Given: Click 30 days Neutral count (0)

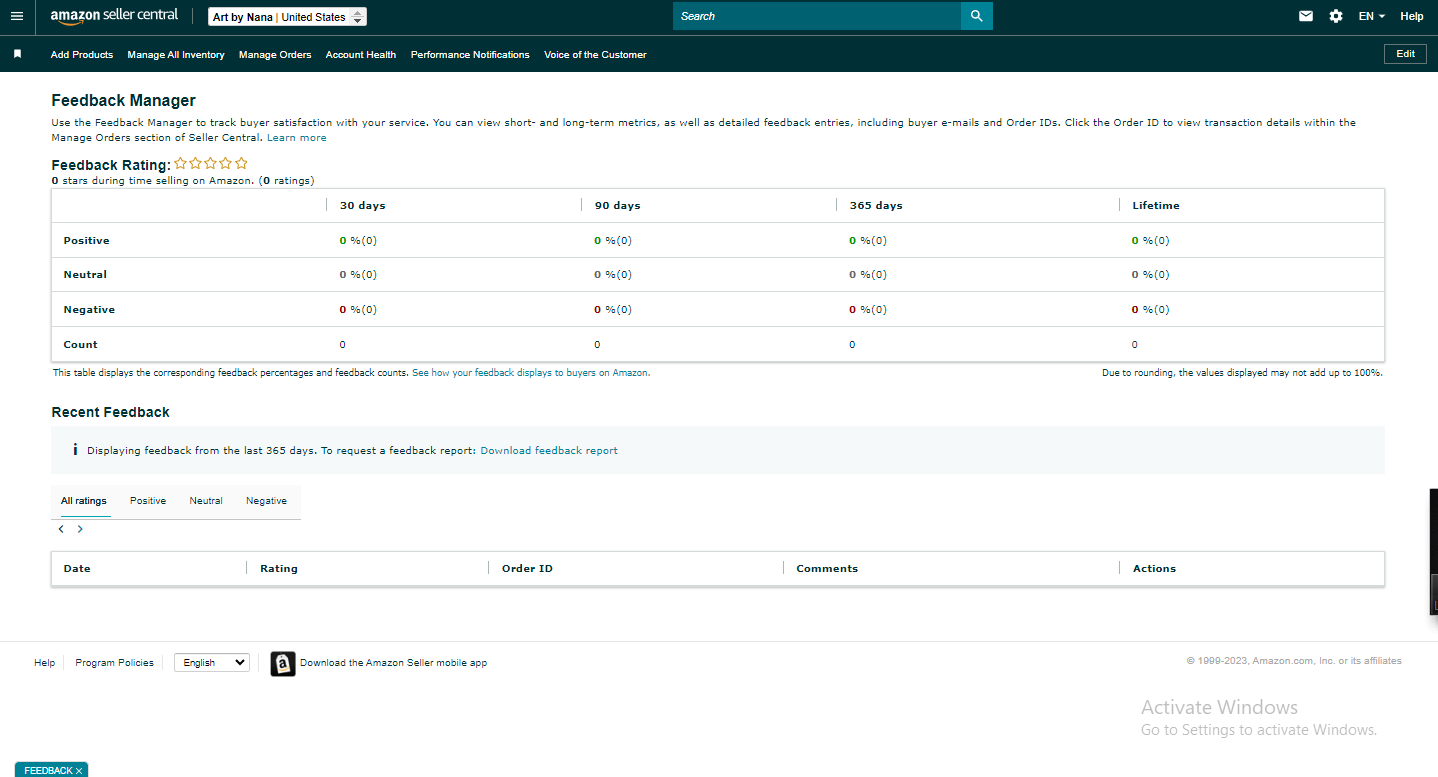Looking at the screenshot, I should coord(370,275).
